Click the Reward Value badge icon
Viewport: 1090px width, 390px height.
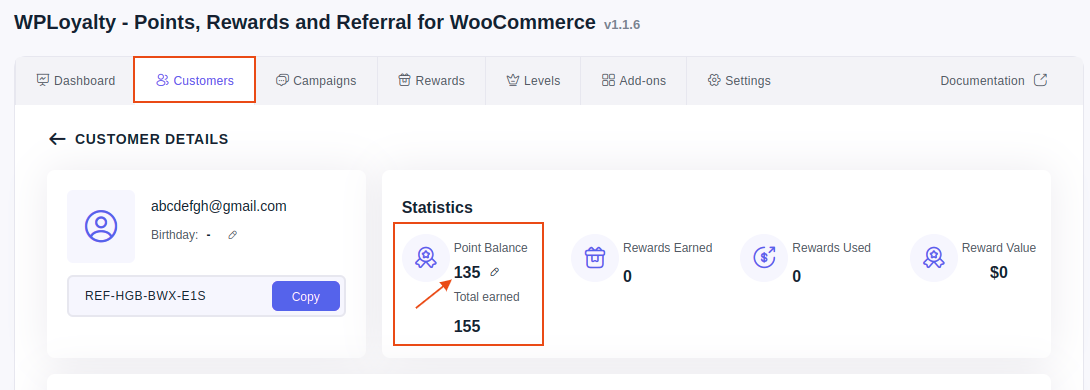pyautogui.click(x=933, y=258)
